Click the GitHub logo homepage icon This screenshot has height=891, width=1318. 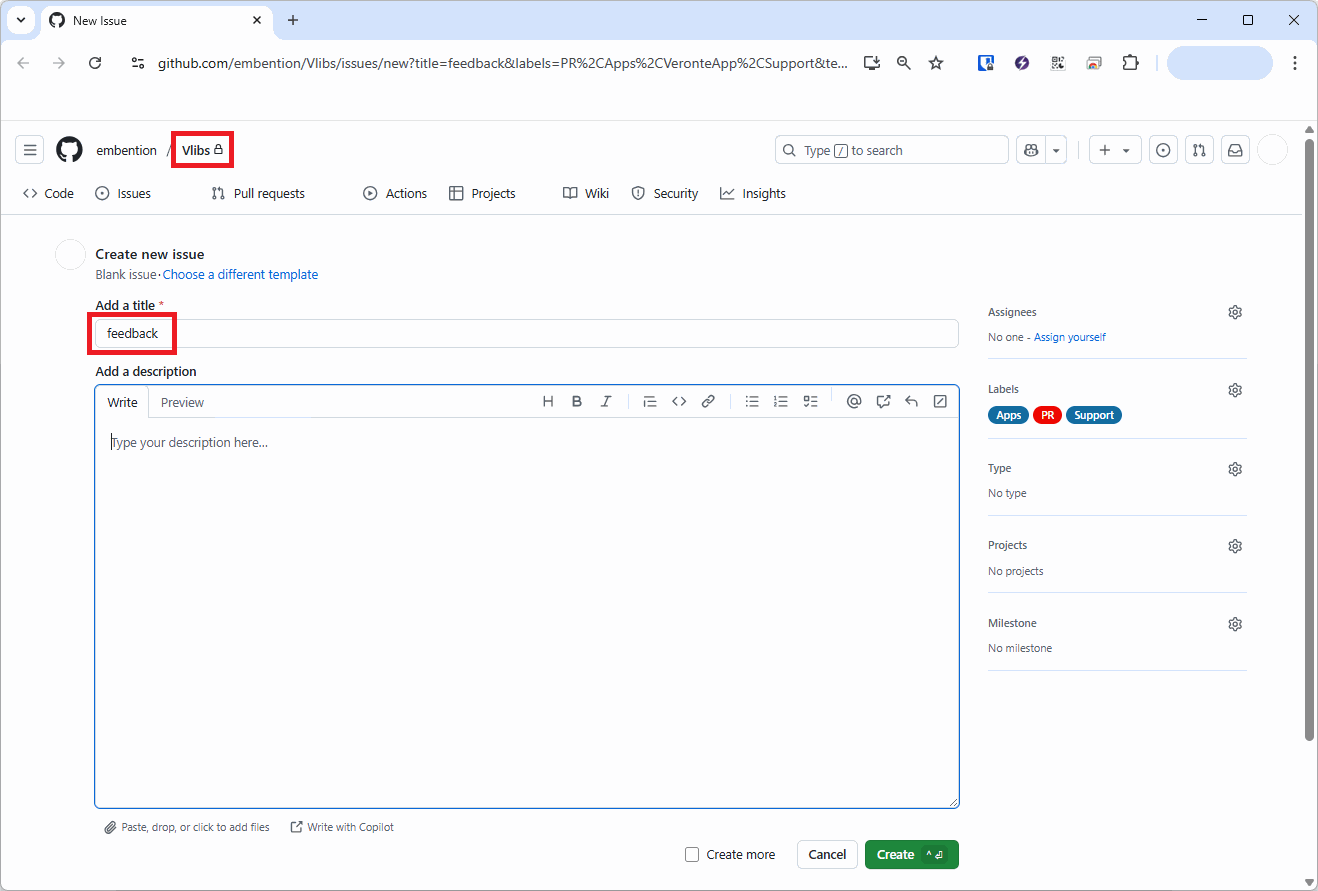tap(69, 150)
